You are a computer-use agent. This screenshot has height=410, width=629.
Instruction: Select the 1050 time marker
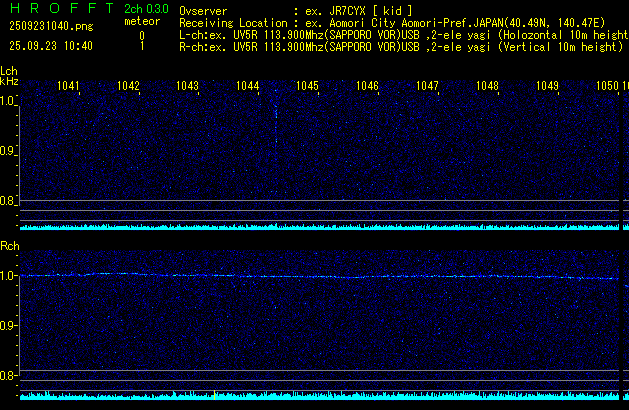click(x=607, y=86)
